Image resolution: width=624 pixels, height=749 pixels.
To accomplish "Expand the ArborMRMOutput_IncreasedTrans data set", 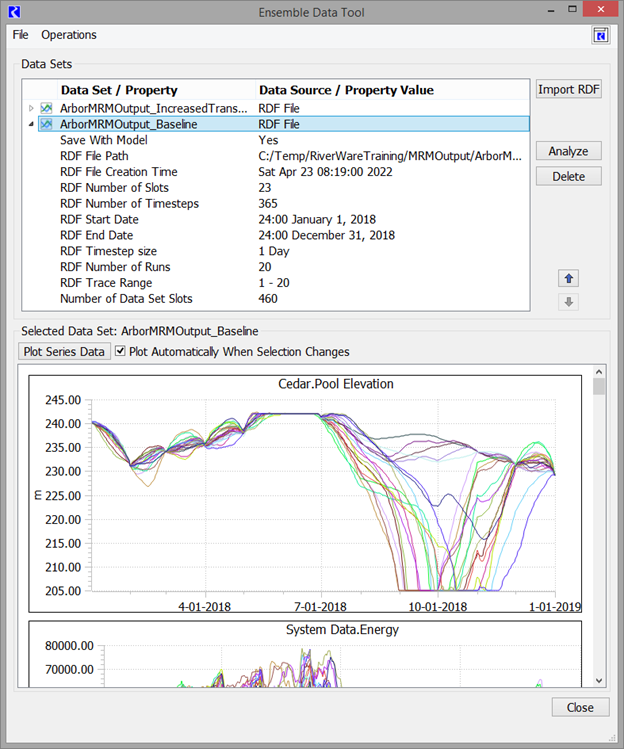I will pos(30,108).
